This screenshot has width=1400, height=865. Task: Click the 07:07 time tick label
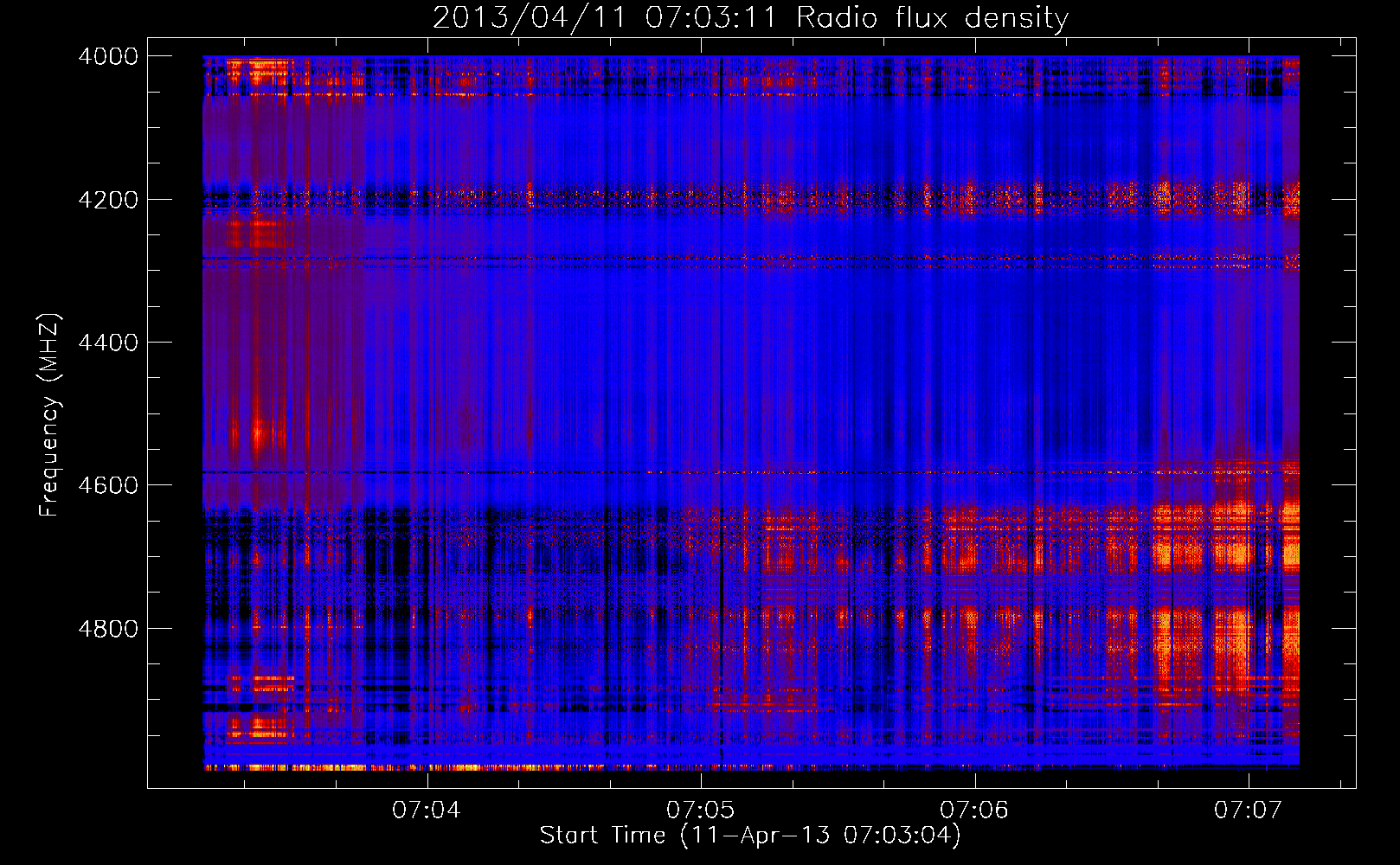tap(1248, 810)
